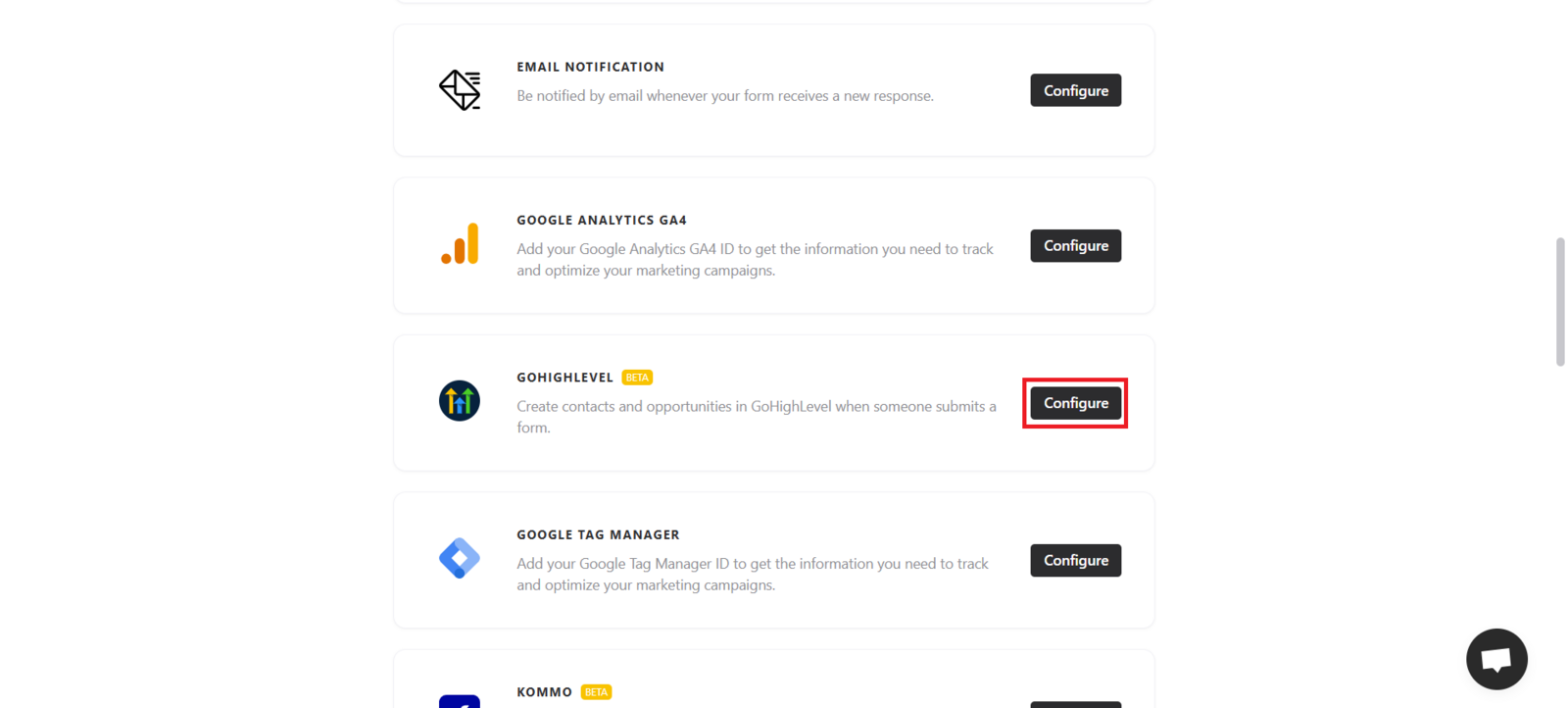Click the Google Analytics GA4 bar chart icon

[460, 244]
